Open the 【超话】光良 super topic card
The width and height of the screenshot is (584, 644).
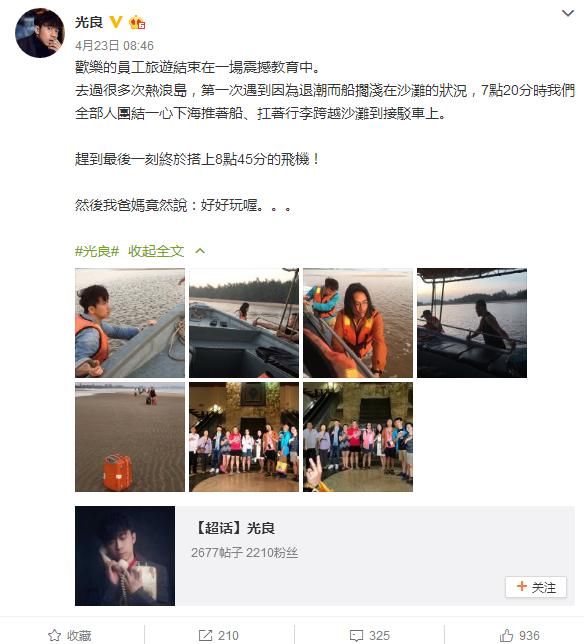tap(324, 556)
